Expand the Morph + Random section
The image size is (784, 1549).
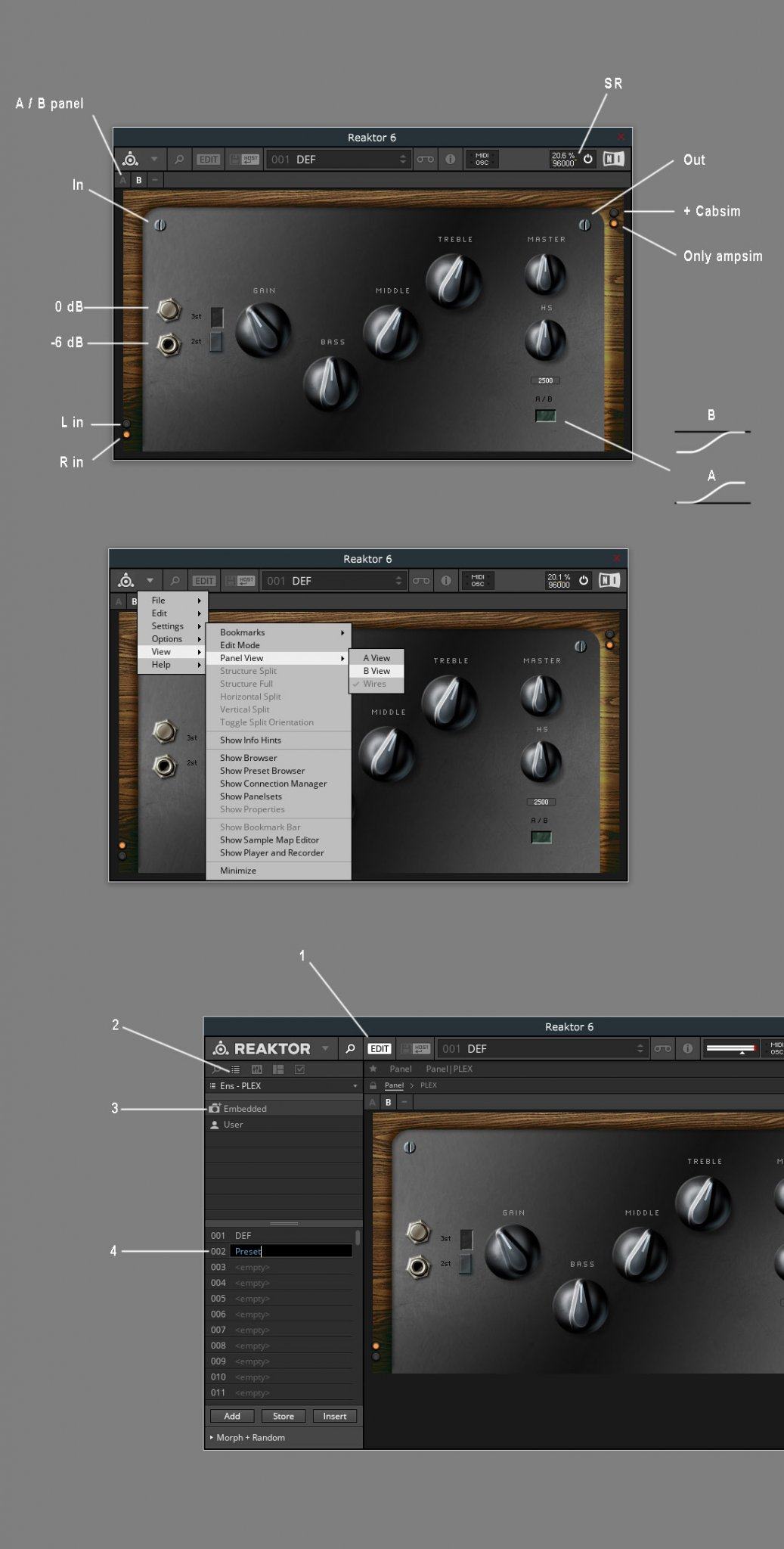coord(248,1437)
